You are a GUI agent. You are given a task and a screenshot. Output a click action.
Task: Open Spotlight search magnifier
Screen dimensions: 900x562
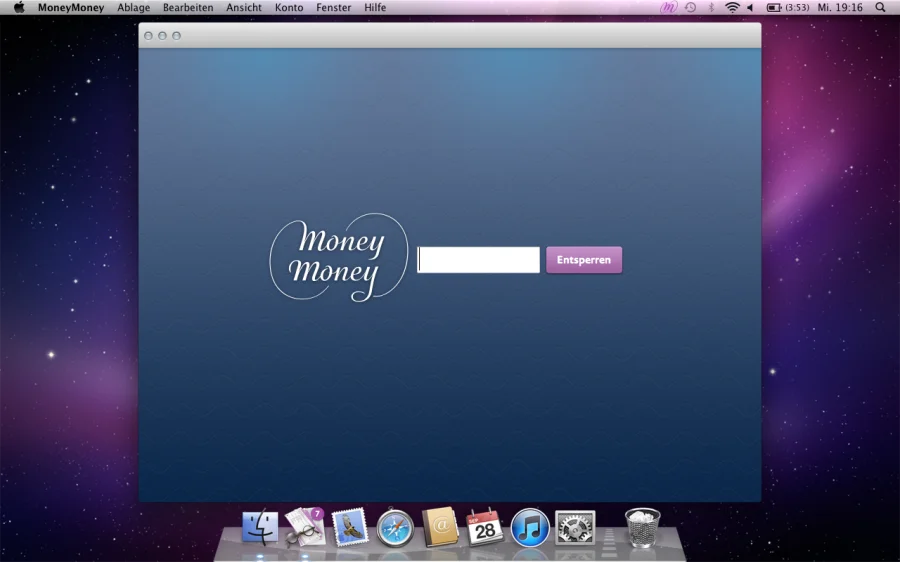point(880,7)
